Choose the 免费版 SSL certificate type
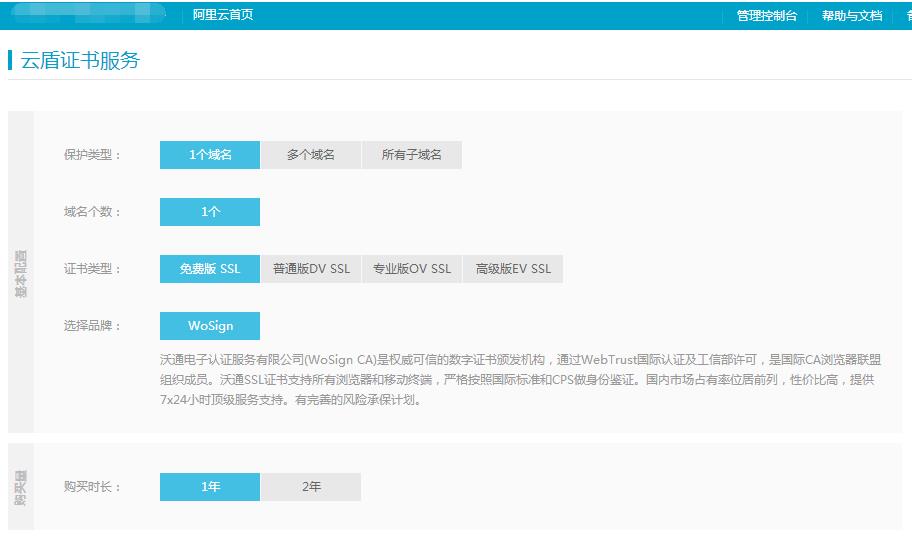912x541 pixels. coord(210,269)
